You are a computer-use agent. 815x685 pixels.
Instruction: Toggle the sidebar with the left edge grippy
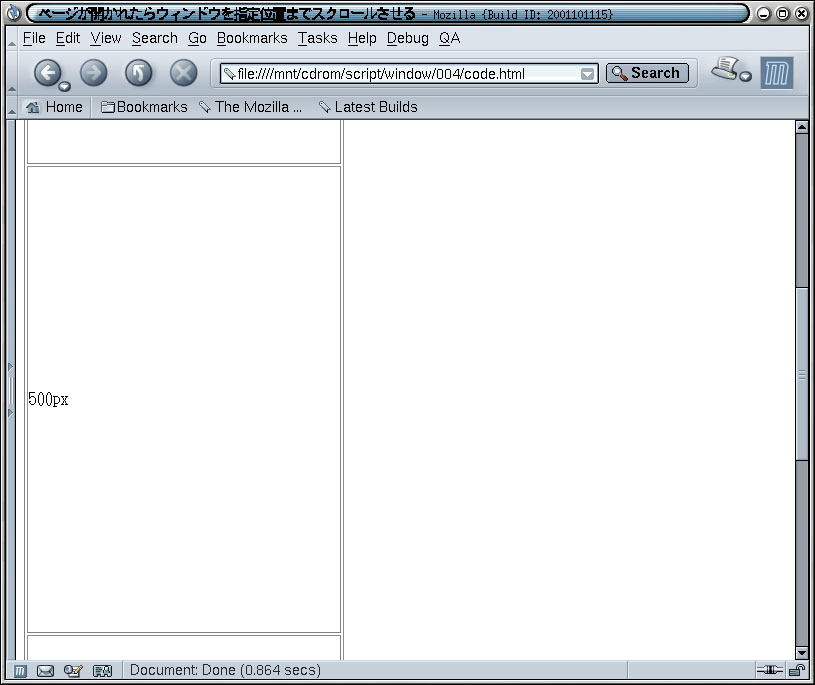(10, 390)
